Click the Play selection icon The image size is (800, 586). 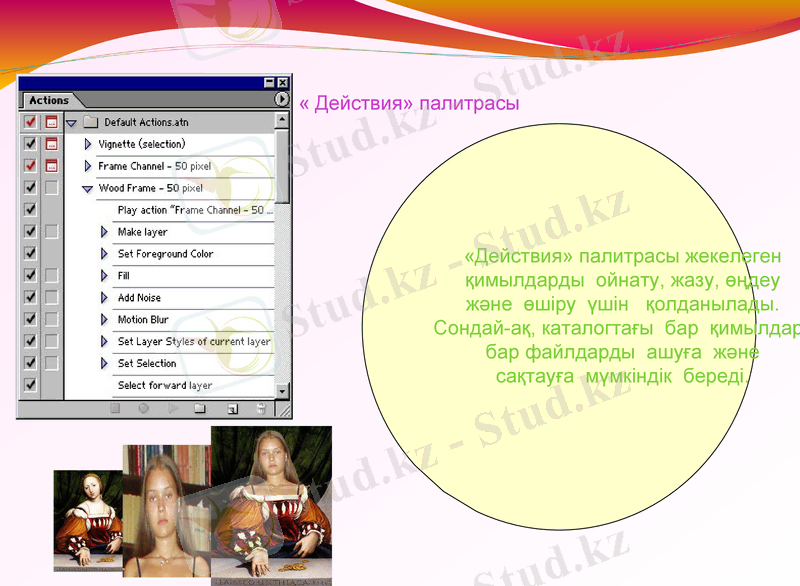point(173,407)
